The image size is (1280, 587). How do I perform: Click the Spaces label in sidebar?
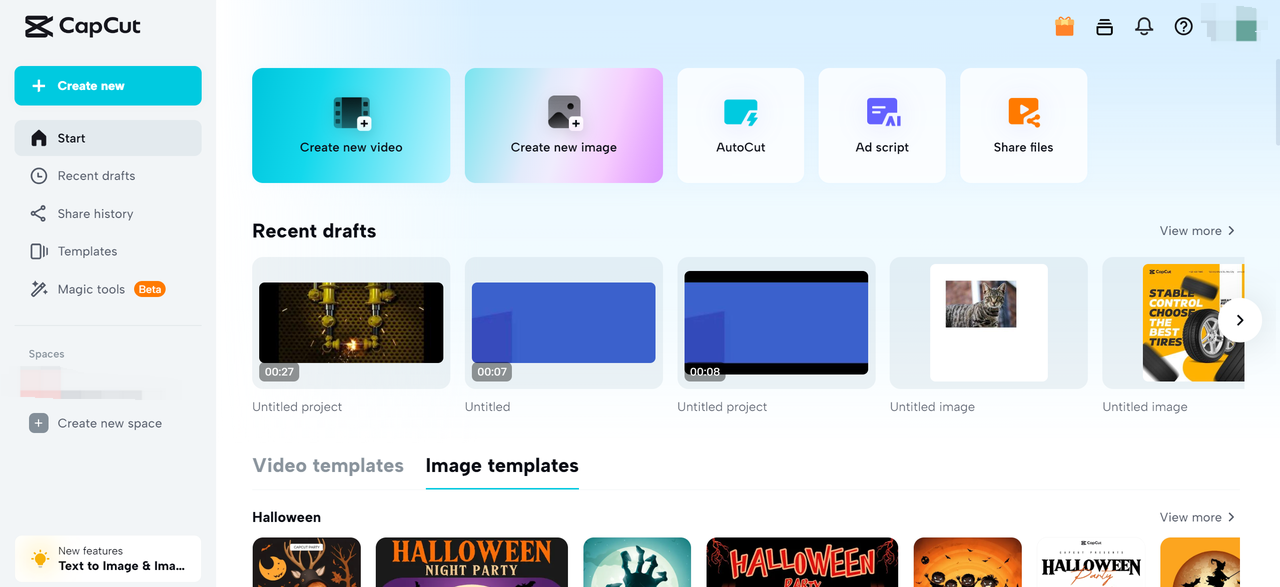pos(46,354)
